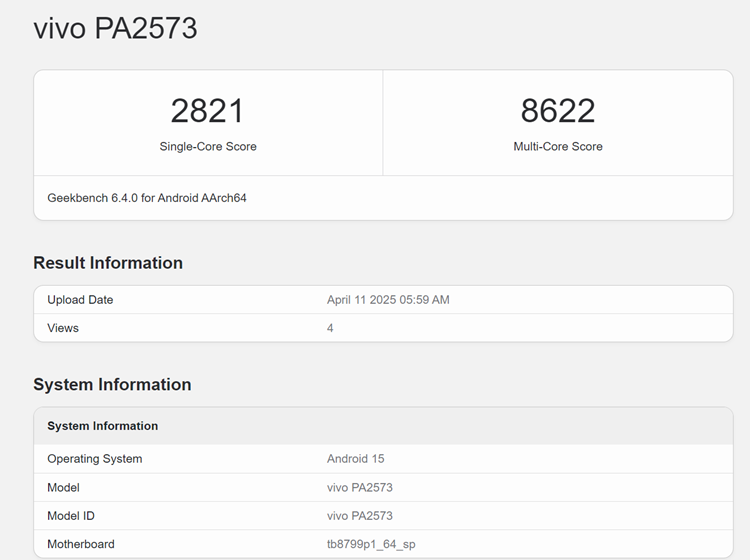Click the Upload Date label
This screenshot has height=560, width=750.
pos(80,300)
